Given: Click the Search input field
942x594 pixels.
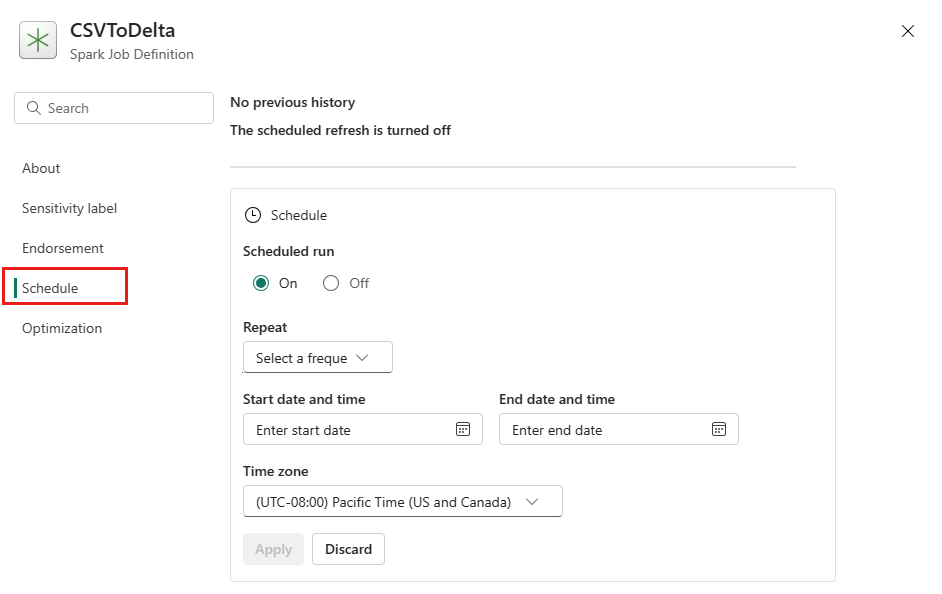Looking at the screenshot, I should (125, 108).
